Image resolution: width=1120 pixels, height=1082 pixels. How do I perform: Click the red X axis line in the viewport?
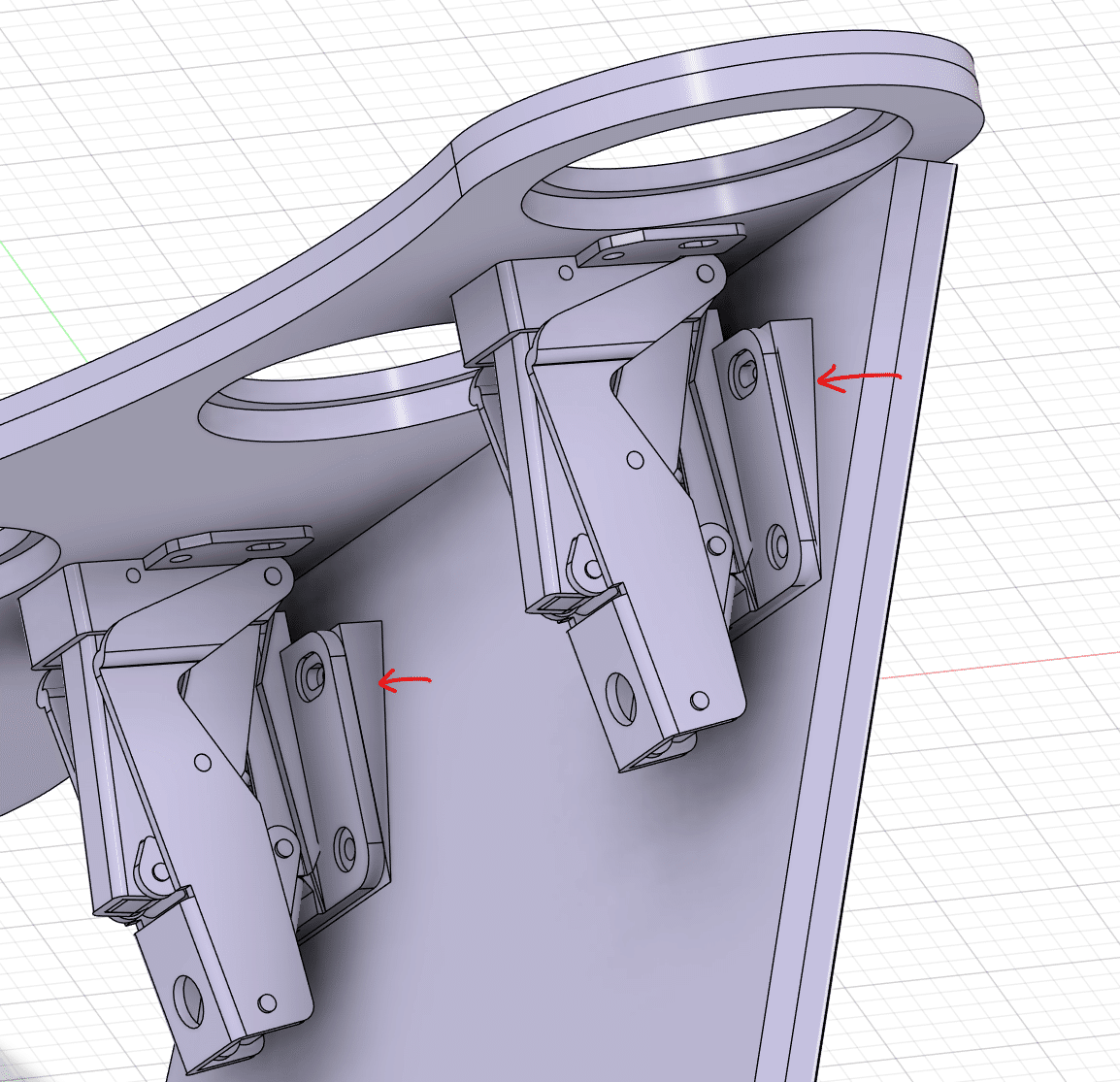[x=1000, y=664]
